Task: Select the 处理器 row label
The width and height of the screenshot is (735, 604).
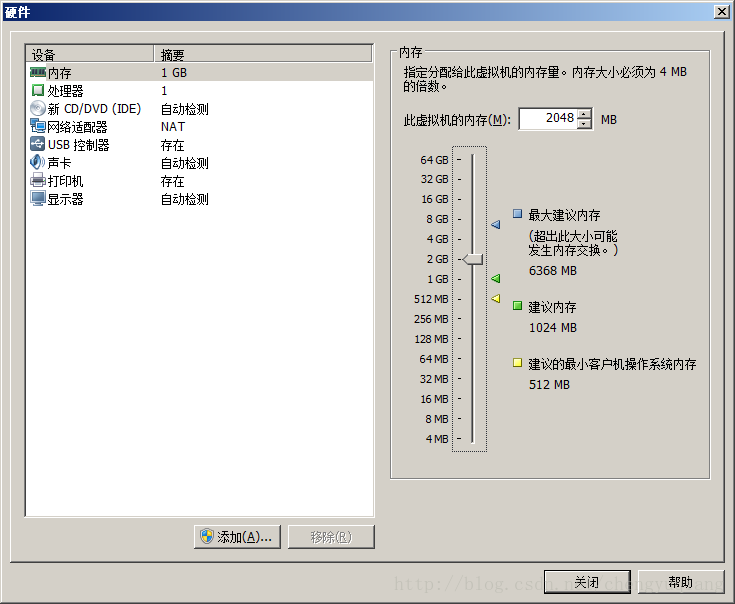Action: click(66, 91)
